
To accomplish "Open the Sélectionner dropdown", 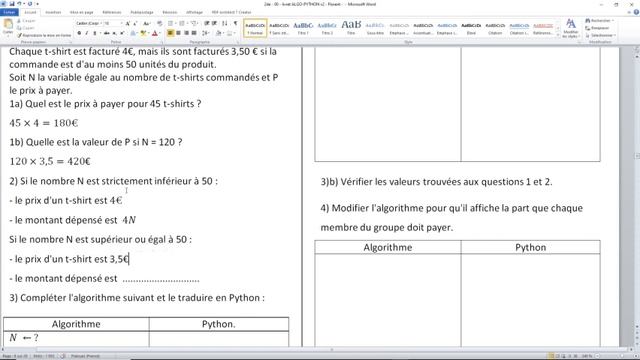I will pos(600,36).
